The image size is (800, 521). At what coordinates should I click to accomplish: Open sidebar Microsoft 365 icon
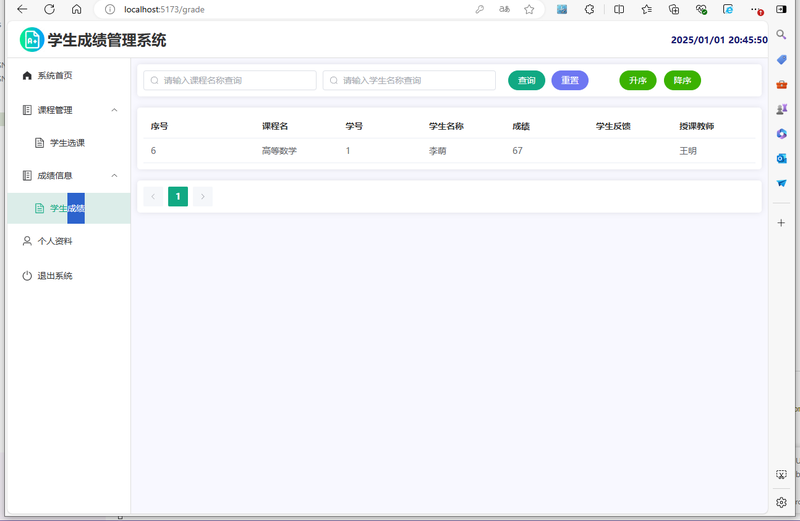(x=781, y=134)
